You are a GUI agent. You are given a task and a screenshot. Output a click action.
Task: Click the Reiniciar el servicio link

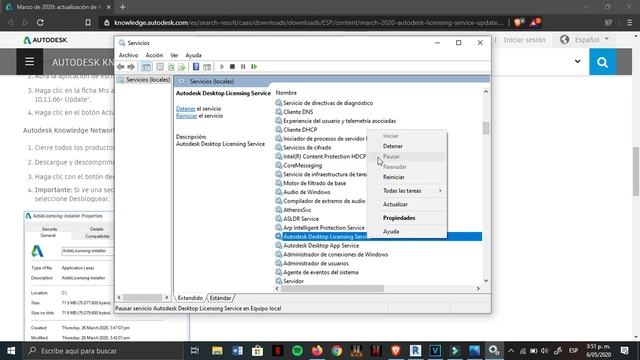[187, 116]
